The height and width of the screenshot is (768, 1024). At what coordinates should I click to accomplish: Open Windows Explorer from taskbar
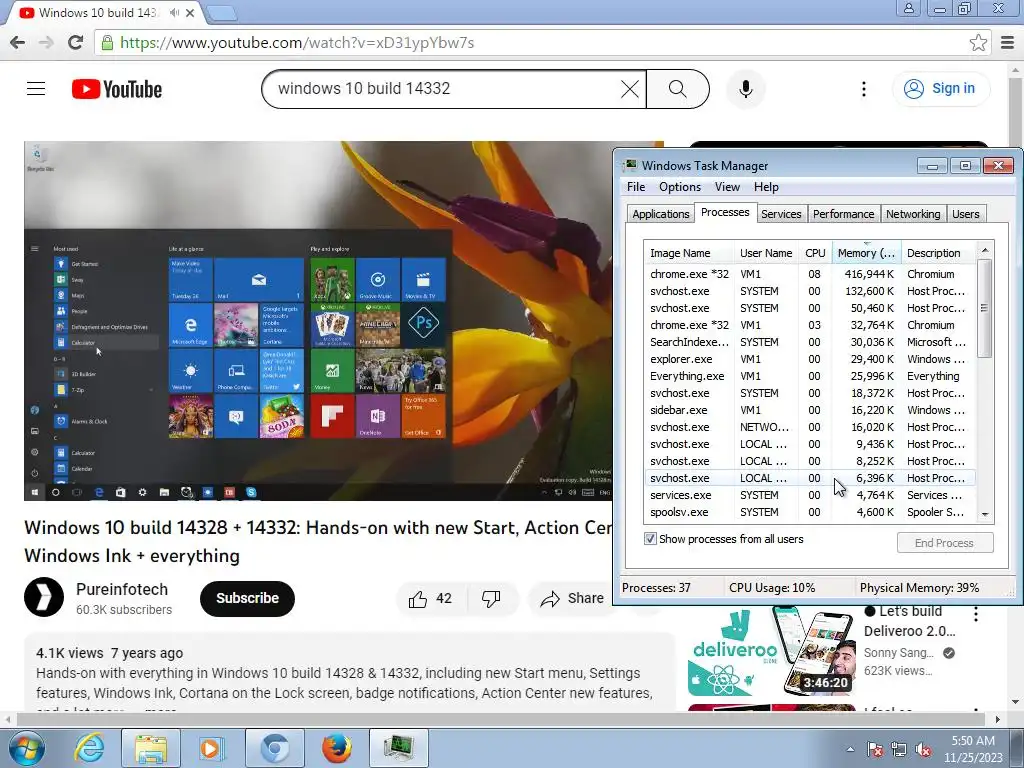[x=151, y=748]
